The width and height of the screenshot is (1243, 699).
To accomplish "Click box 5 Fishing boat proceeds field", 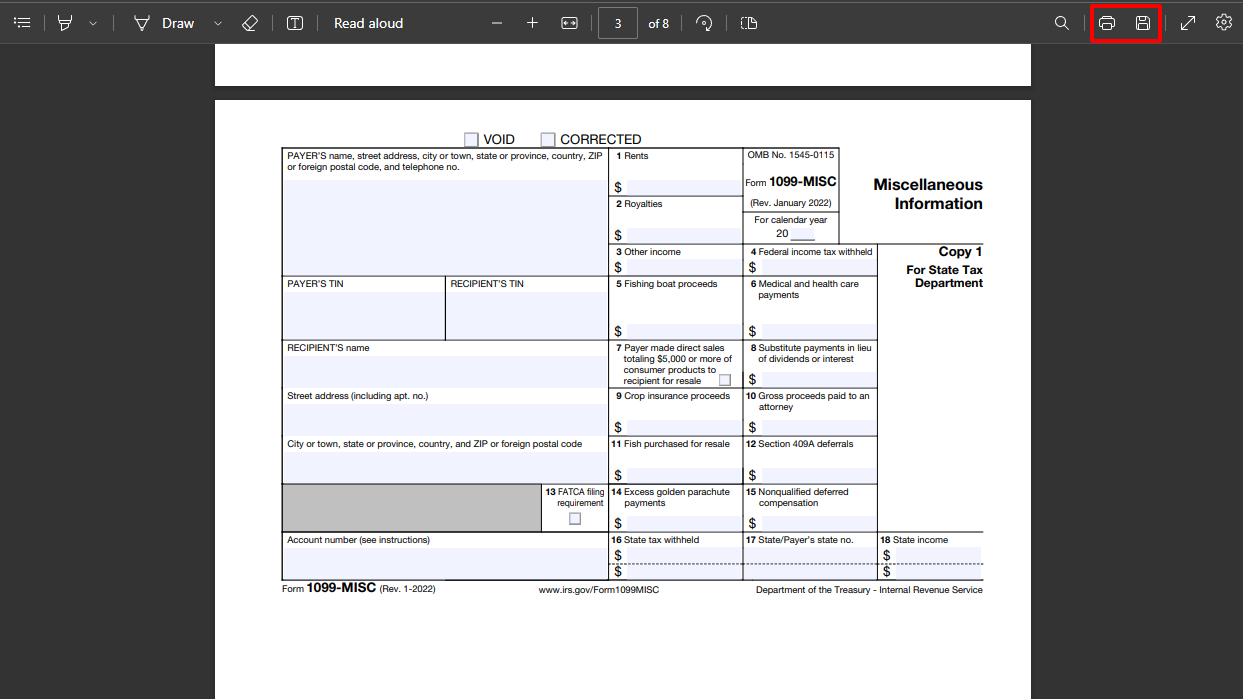I will (683, 331).
